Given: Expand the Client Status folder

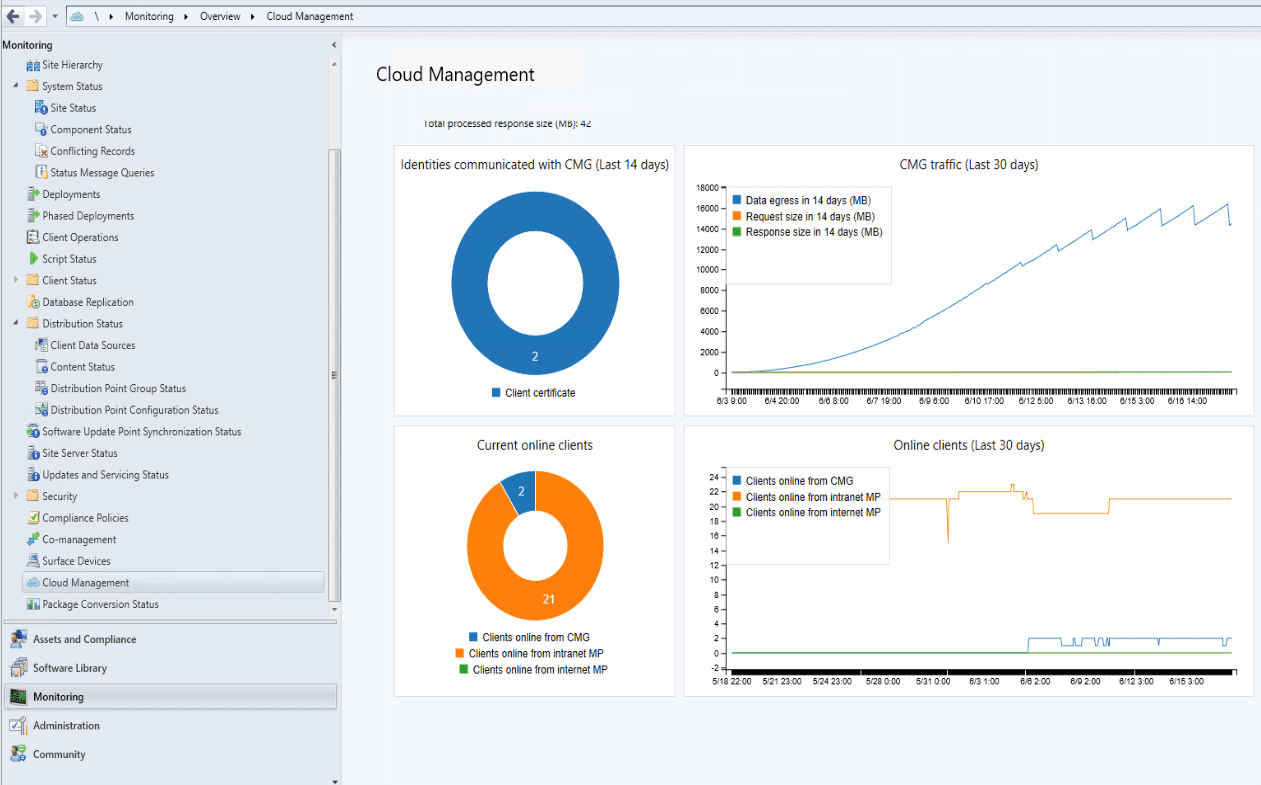Looking at the screenshot, I should tap(16, 280).
